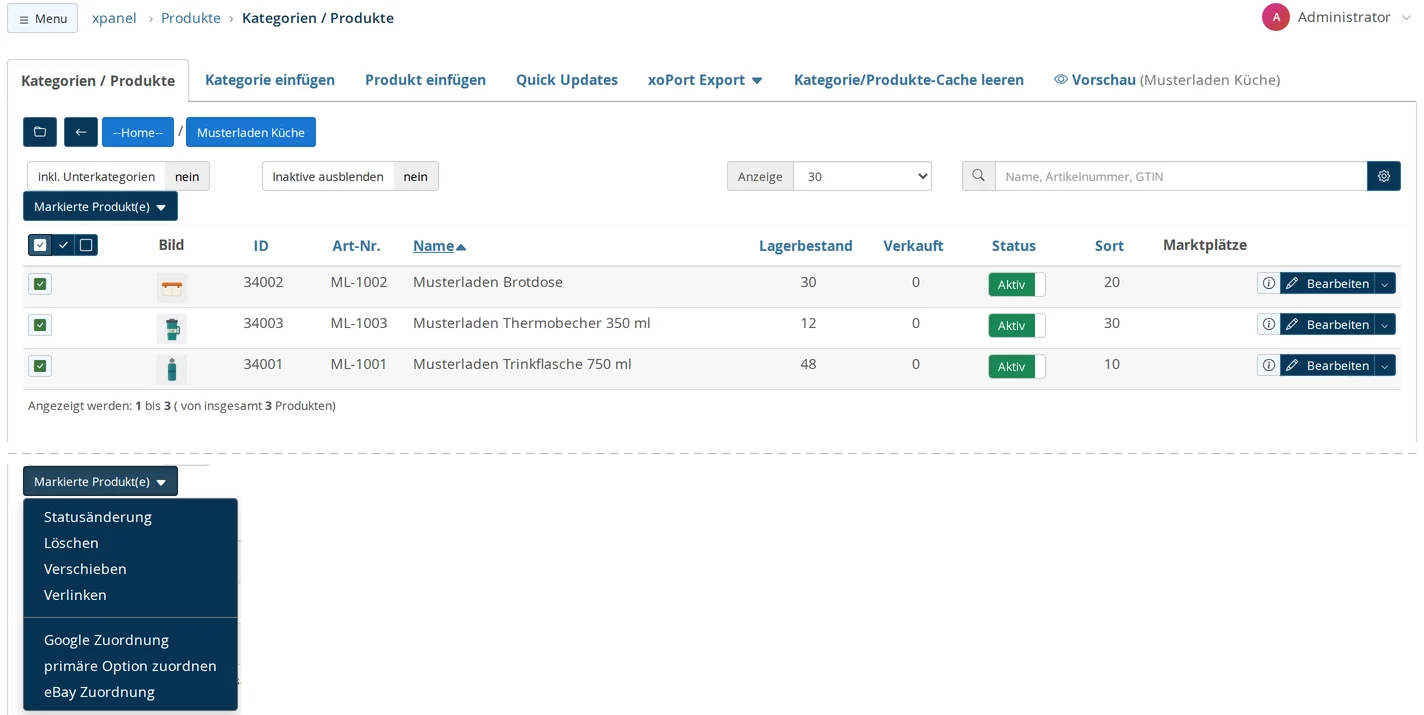Click the select-all checkmark icon in table header
This screenshot has height=715, width=1424.
63,245
